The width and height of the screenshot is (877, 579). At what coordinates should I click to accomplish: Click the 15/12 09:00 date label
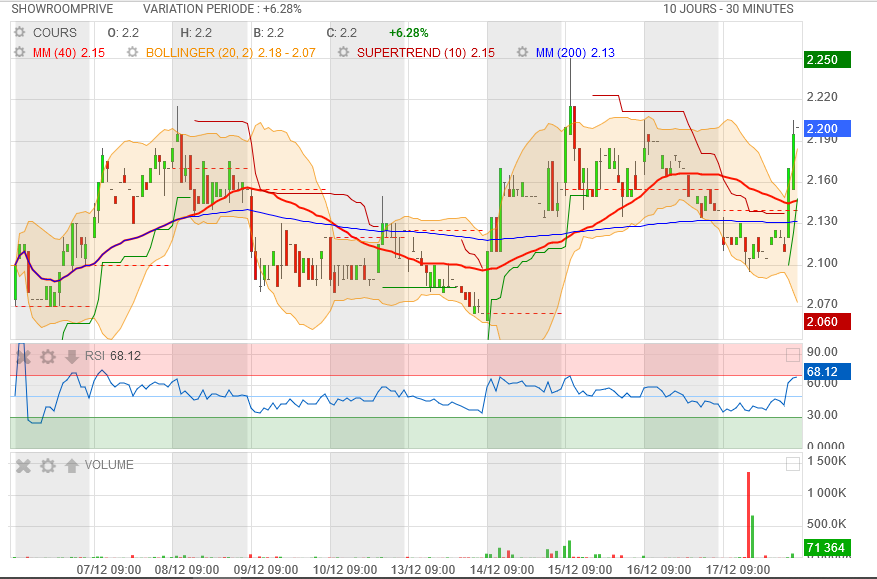580,570
